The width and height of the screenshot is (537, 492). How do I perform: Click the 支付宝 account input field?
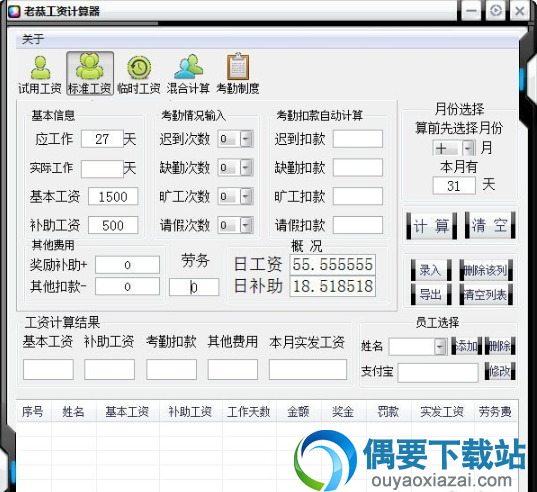point(438,373)
